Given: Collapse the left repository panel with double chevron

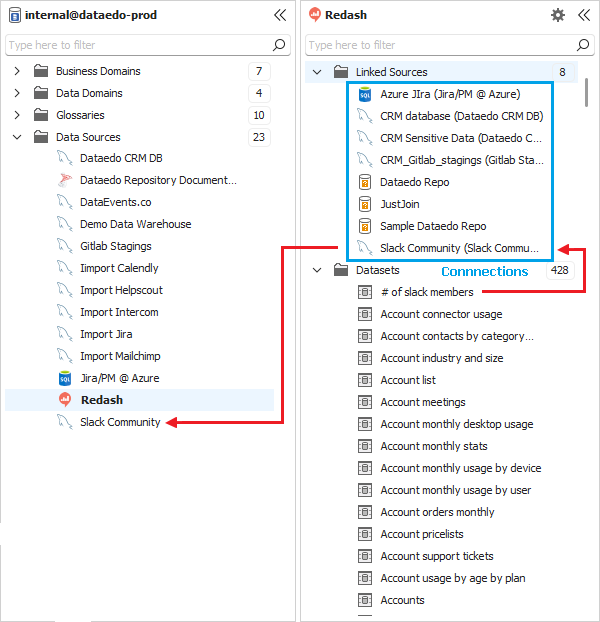Looking at the screenshot, I should (x=280, y=15).
